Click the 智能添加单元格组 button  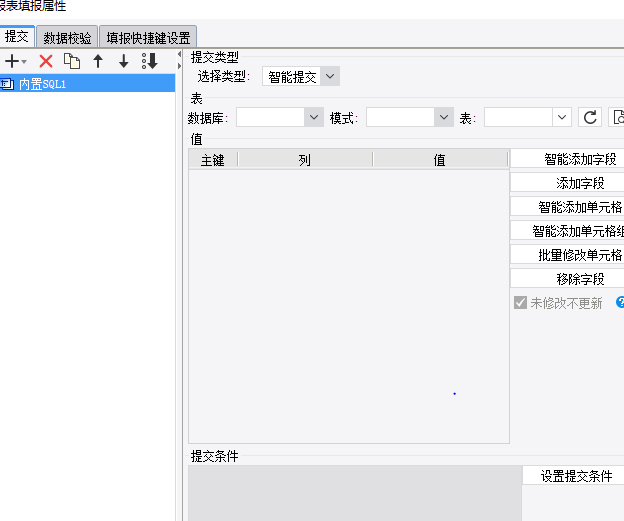567,231
